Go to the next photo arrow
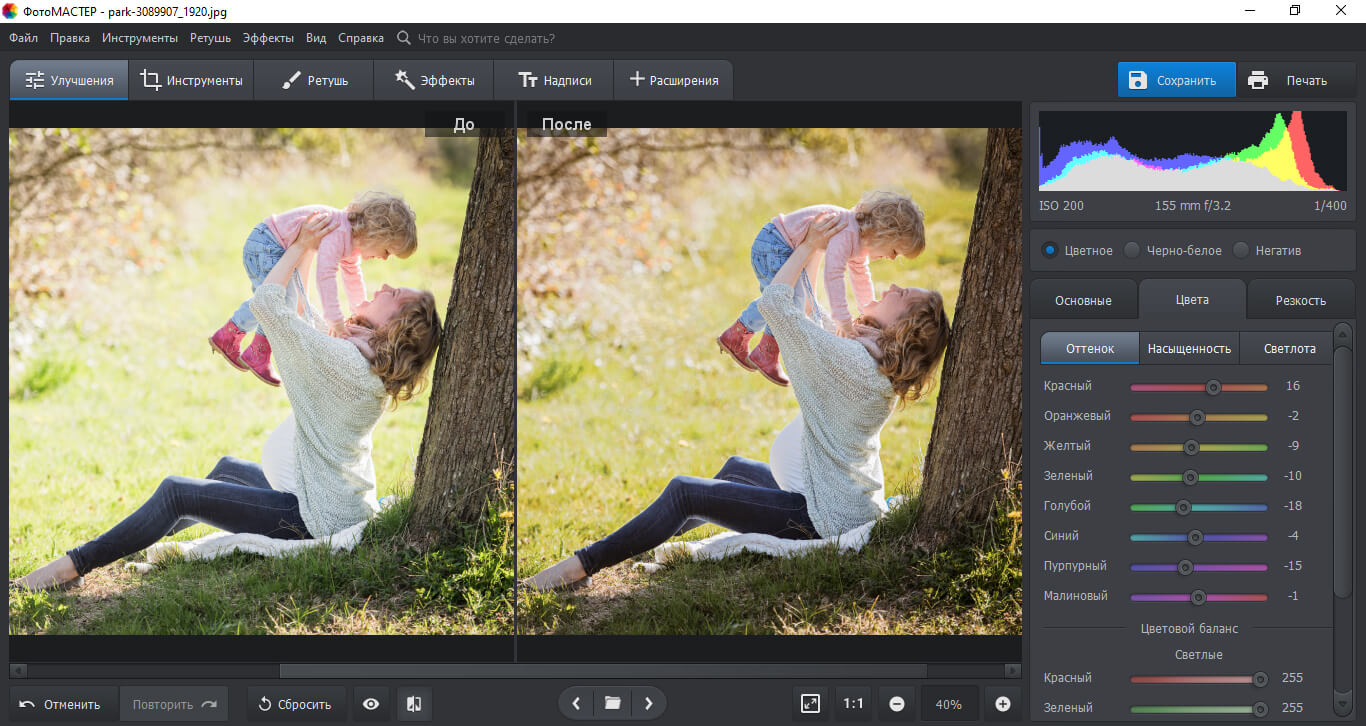Image resolution: width=1366 pixels, height=726 pixels. click(648, 704)
